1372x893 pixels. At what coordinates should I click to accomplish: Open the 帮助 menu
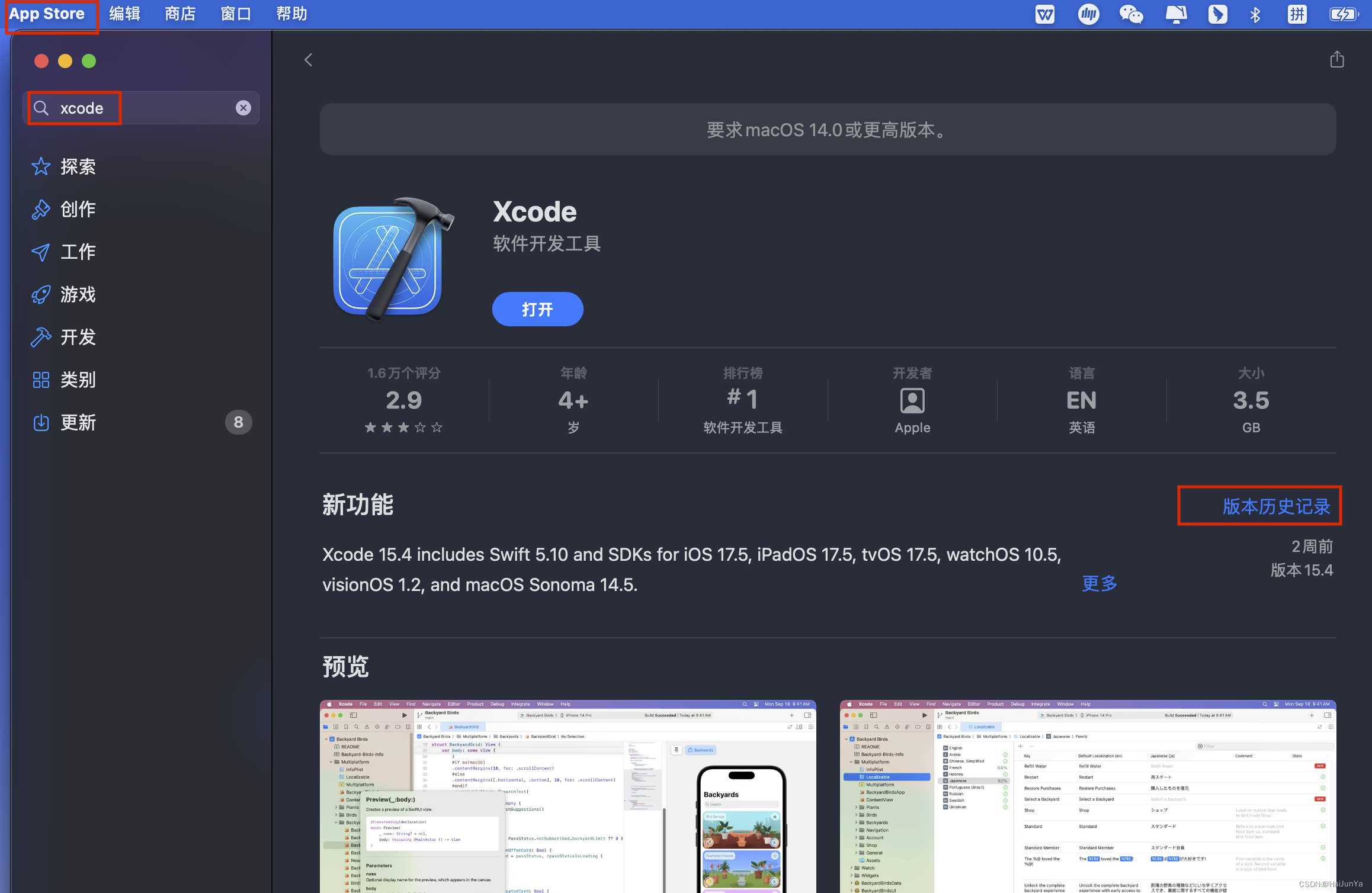point(291,14)
